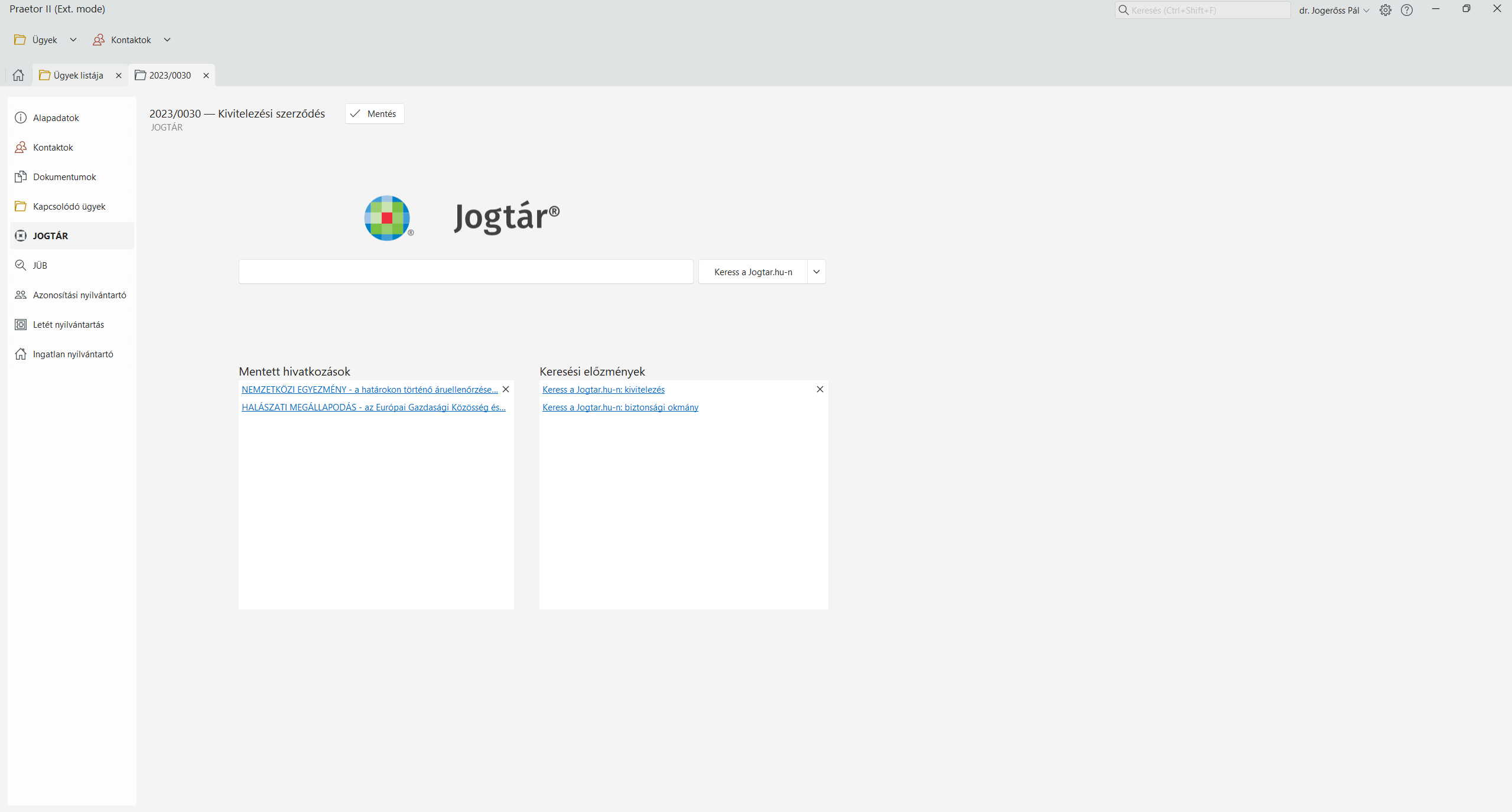The height and width of the screenshot is (812, 1512).
Task: Remove the NEMZETKÖZI EGYEZMÉNY saved reference
Action: click(x=506, y=389)
